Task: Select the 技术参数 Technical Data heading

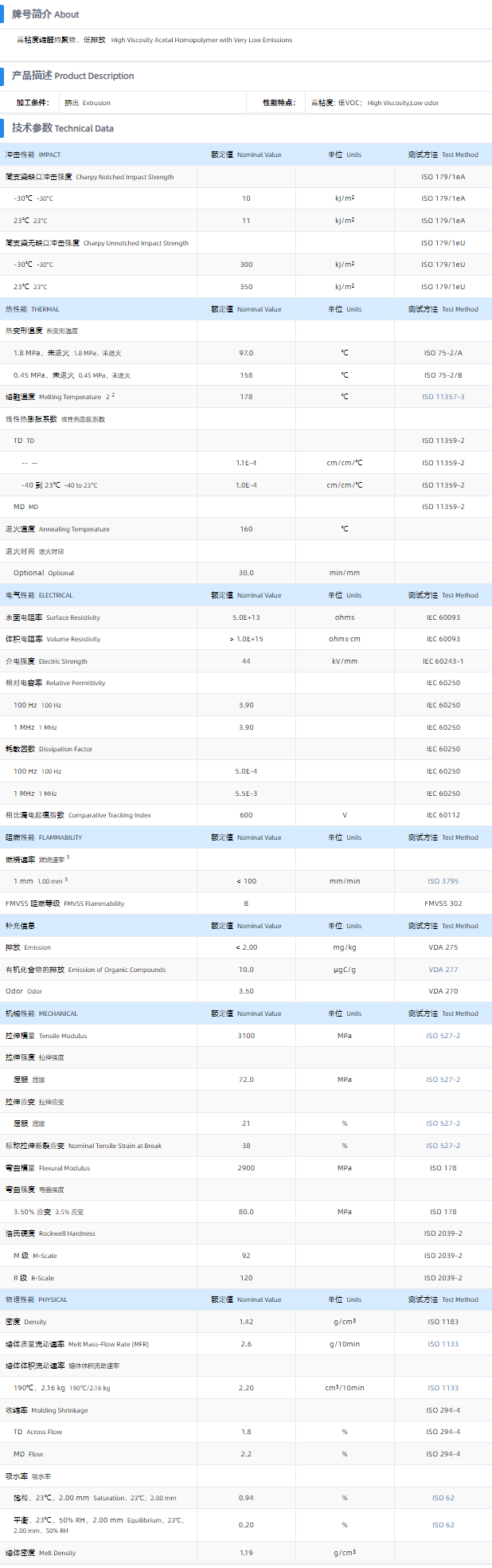Action: 62,128
